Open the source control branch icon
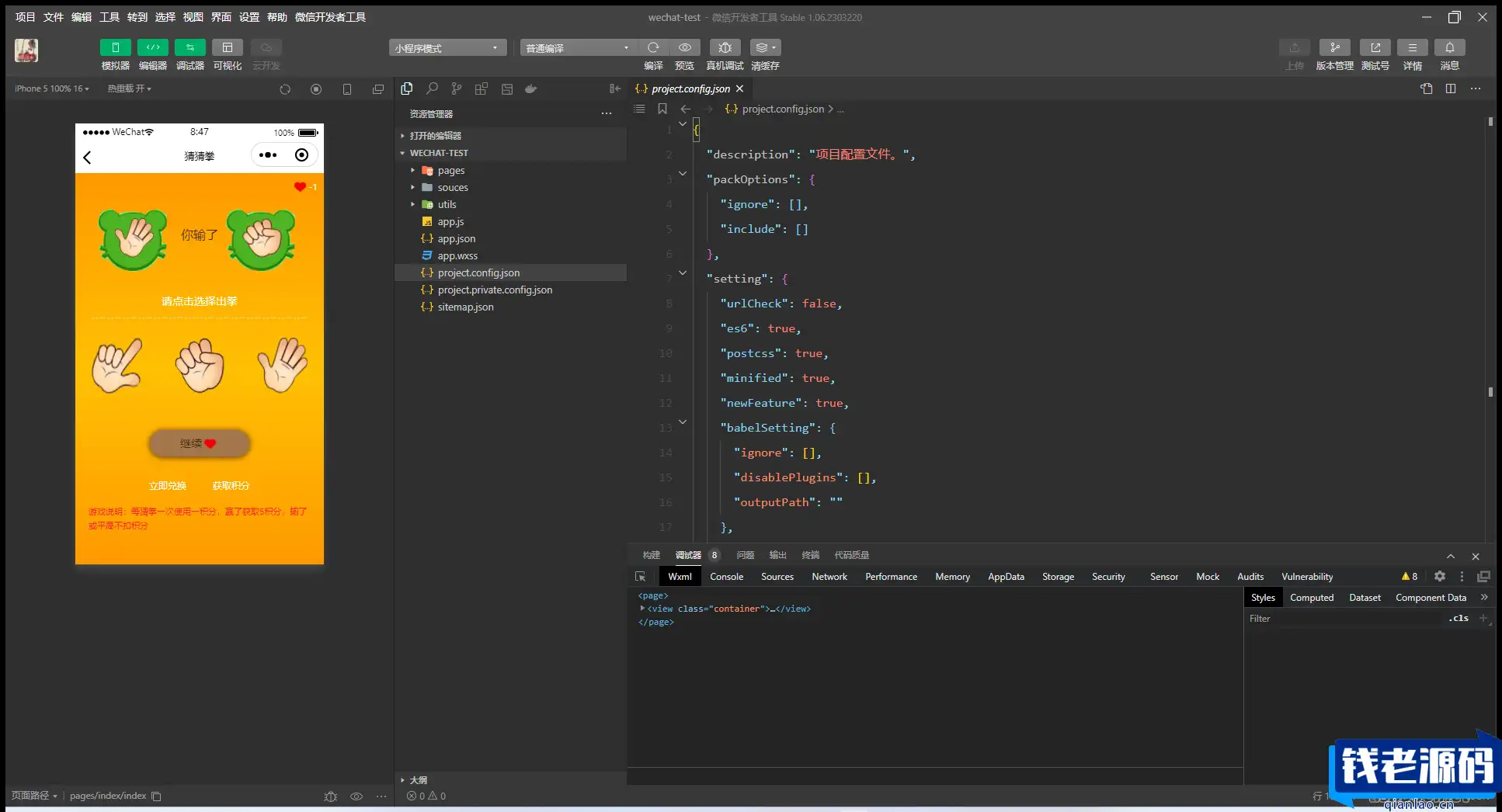1502x812 pixels. [x=457, y=88]
